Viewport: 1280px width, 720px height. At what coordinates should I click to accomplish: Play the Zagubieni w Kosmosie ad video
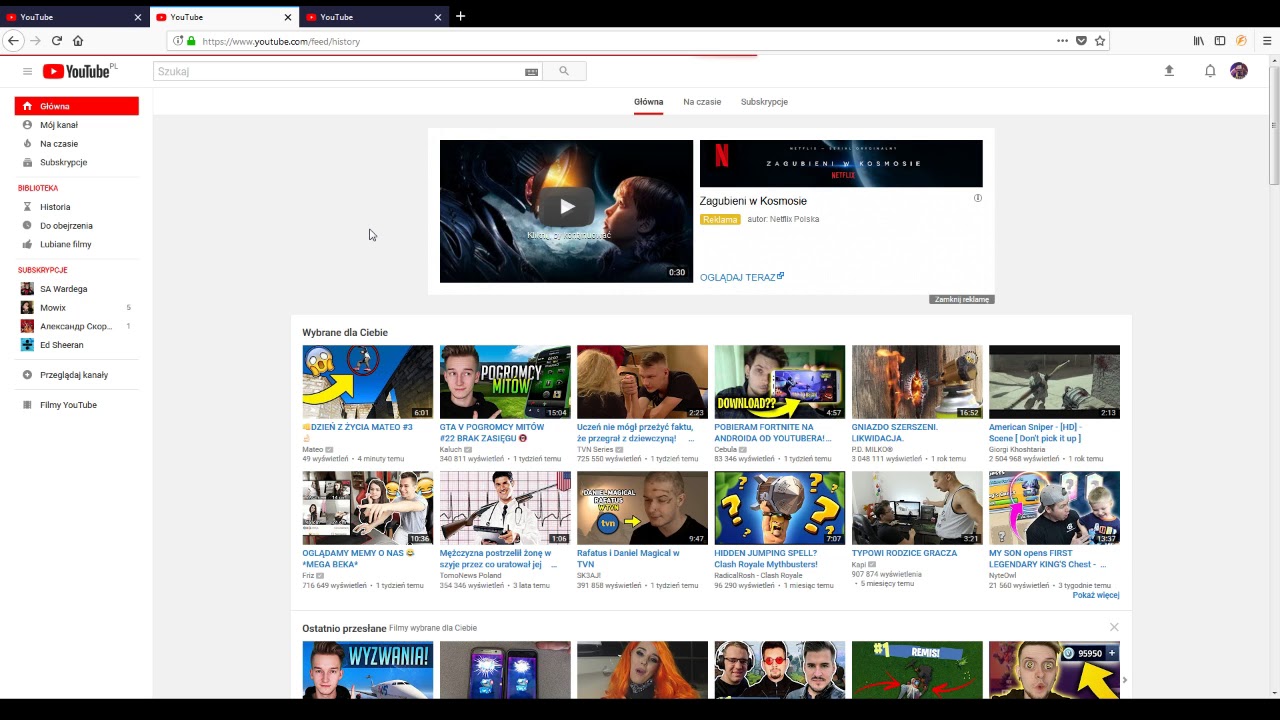566,207
